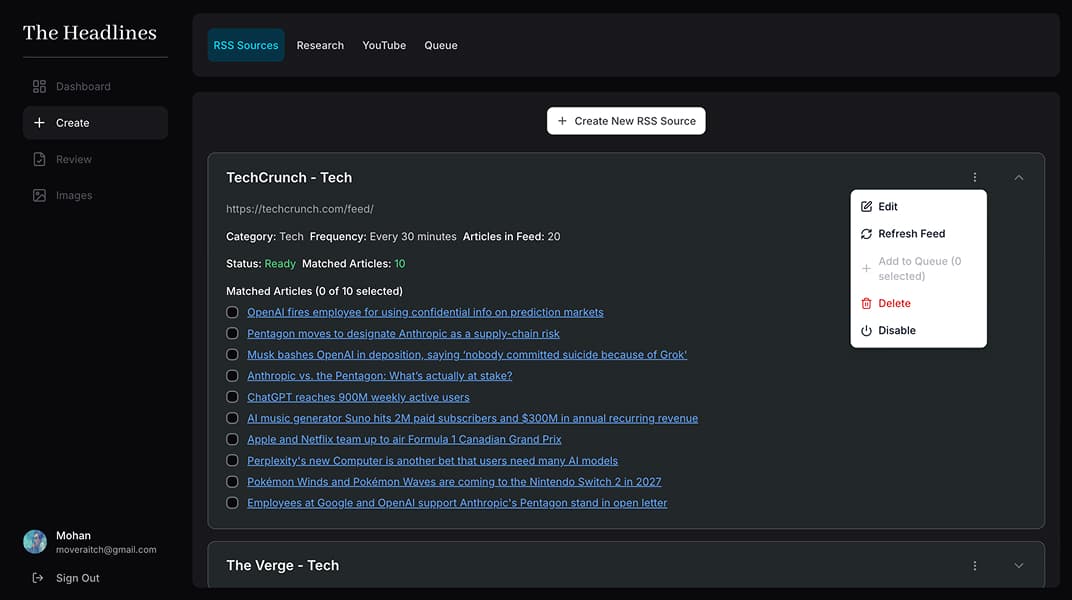Click Create New RSS Source
Image resolution: width=1072 pixels, height=600 pixels.
point(626,120)
